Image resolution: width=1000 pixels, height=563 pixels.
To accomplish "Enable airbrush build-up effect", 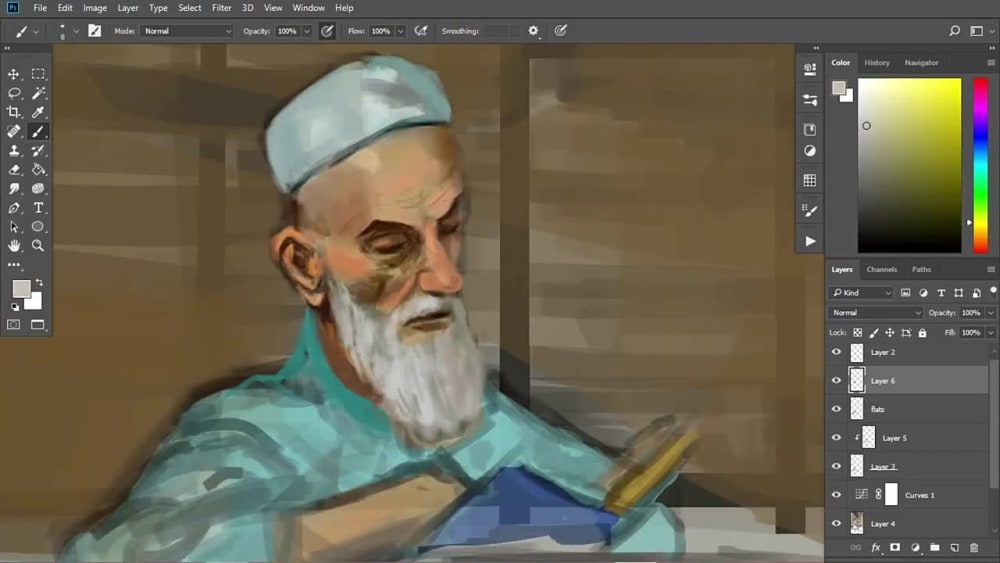I will (x=421, y=31).
